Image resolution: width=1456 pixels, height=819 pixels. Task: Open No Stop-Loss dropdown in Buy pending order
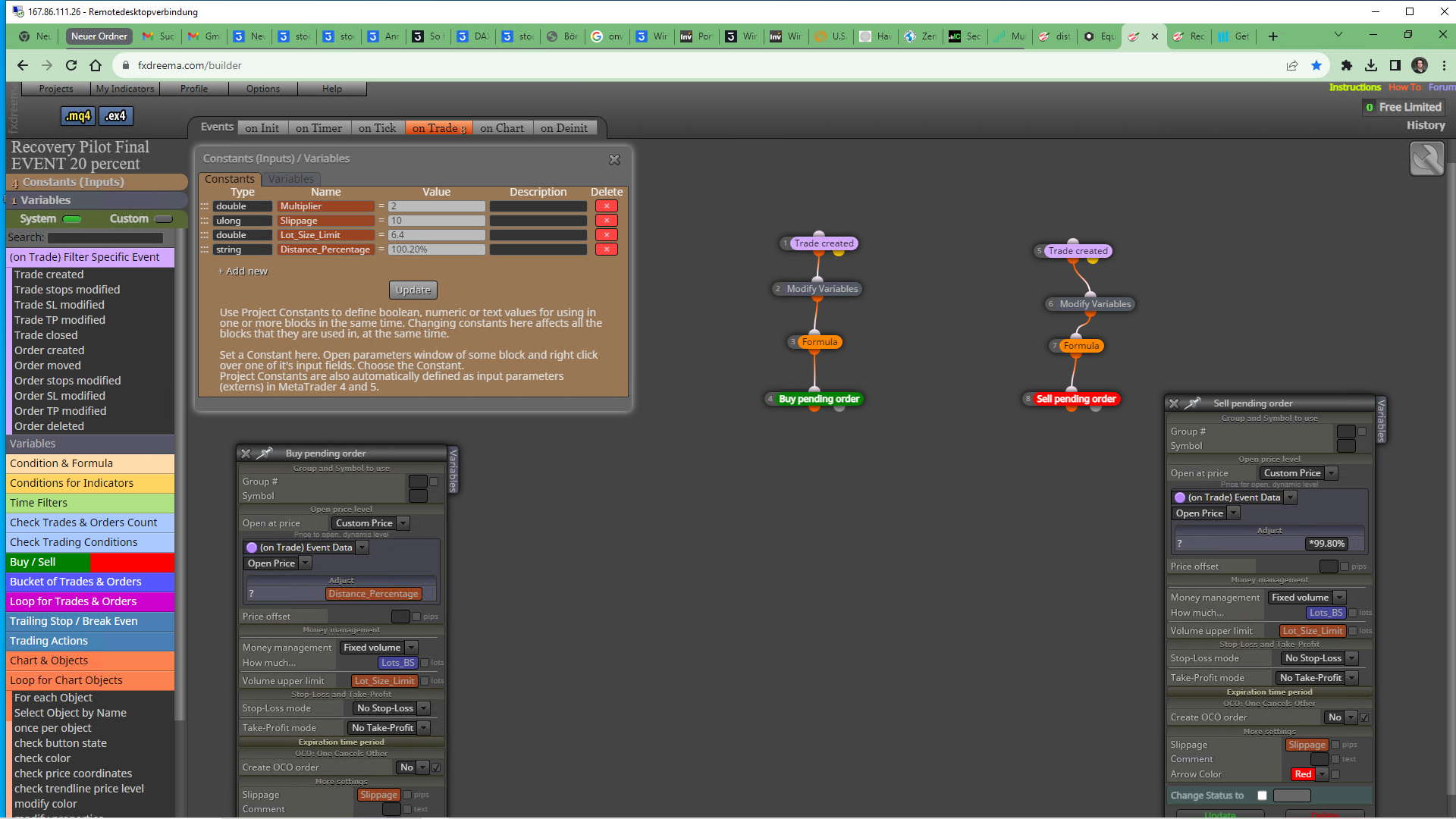click(x=391, y=708)
